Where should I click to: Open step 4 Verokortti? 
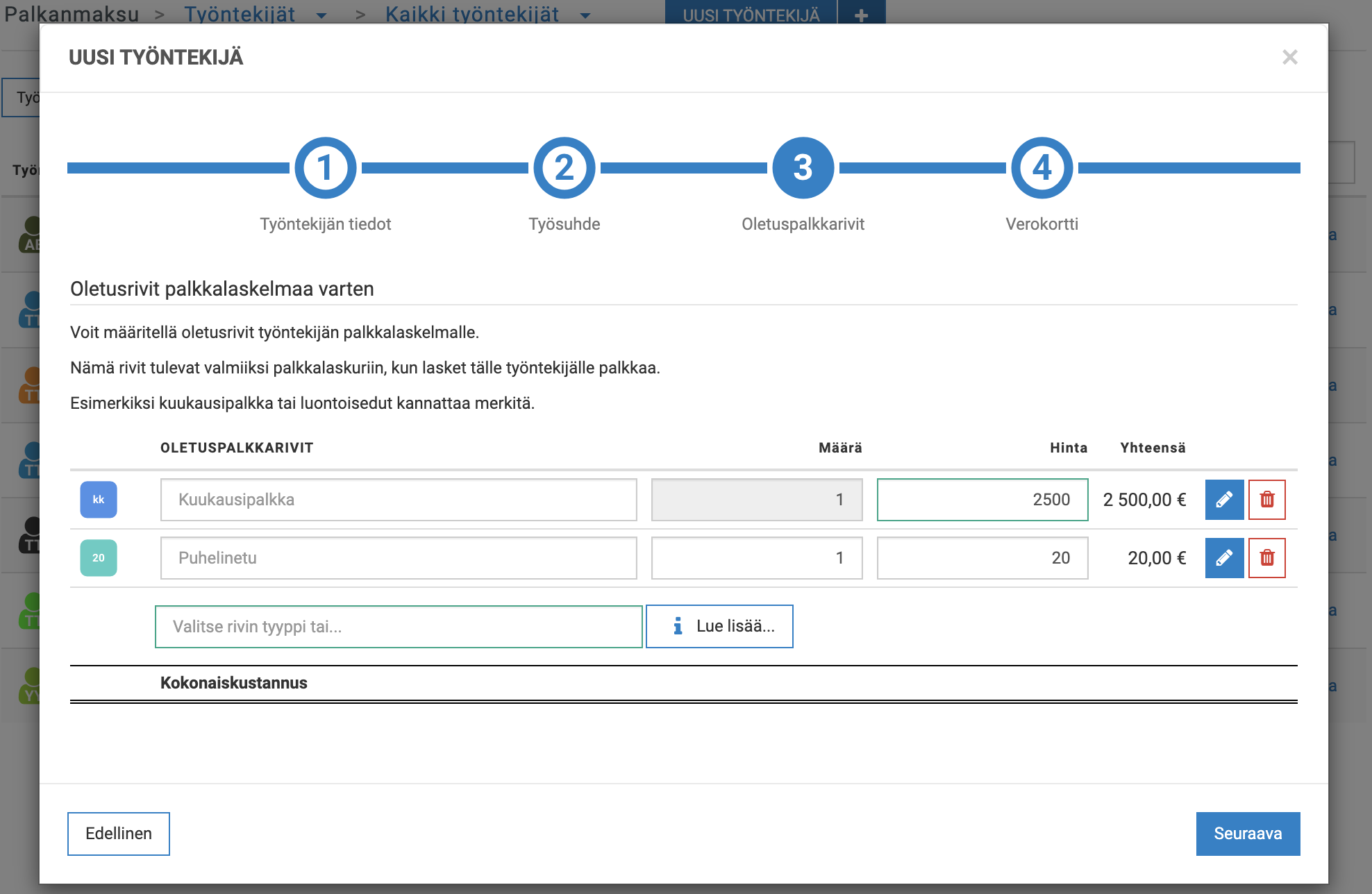pyautogui.click(x=1041, y=168)
